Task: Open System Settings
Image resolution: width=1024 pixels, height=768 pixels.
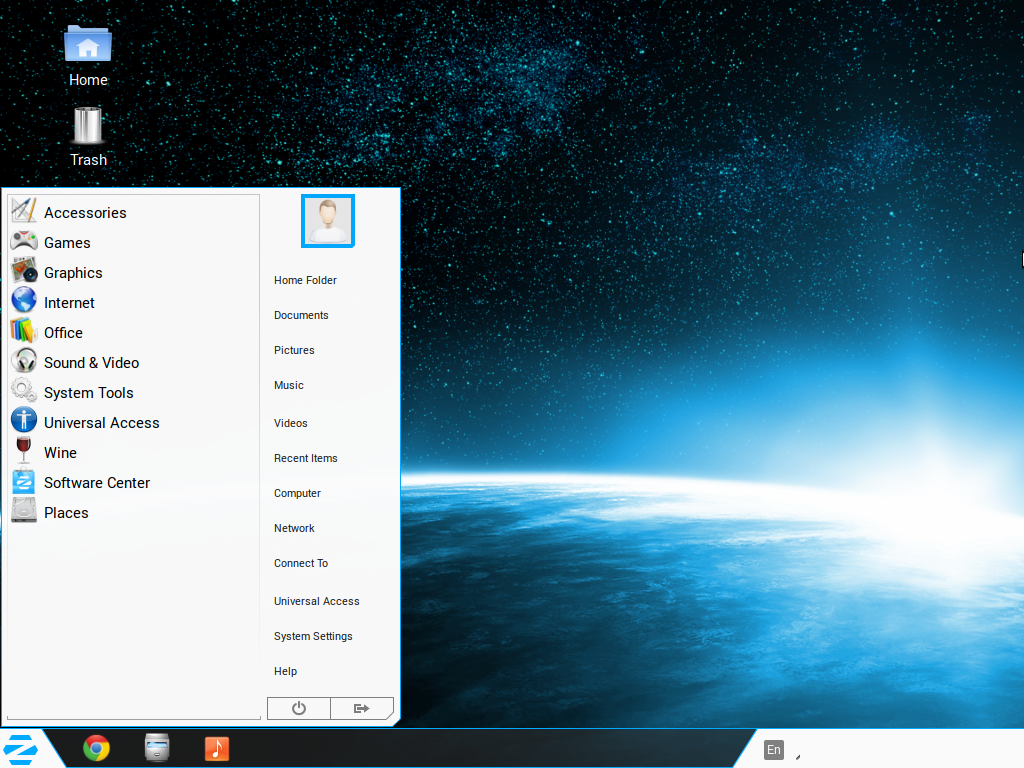Action: pos(313,637)
